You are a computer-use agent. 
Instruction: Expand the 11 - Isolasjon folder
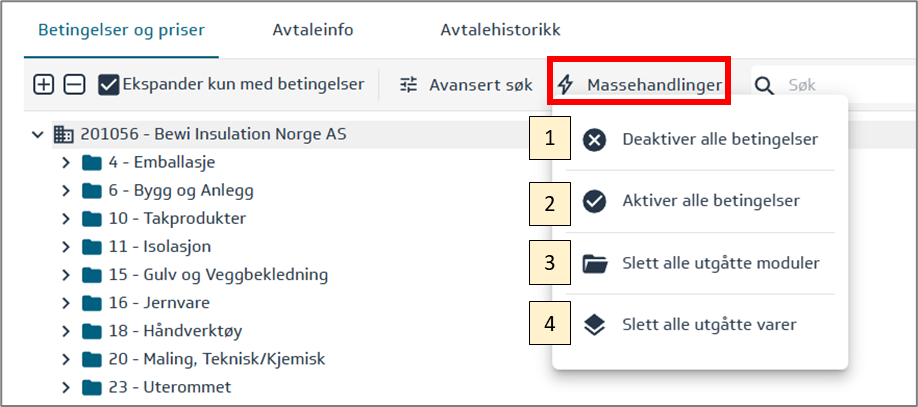[x=67, y=246]
